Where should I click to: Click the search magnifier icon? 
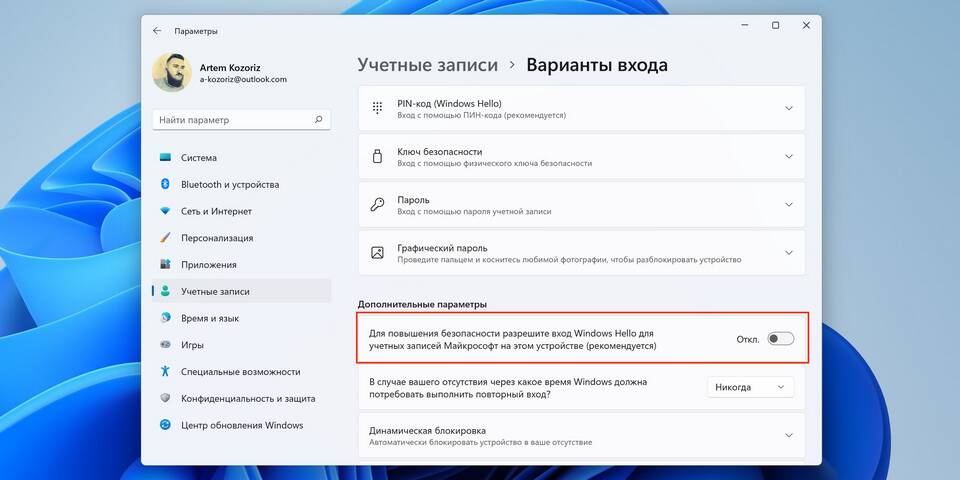(x=318, y=120)
